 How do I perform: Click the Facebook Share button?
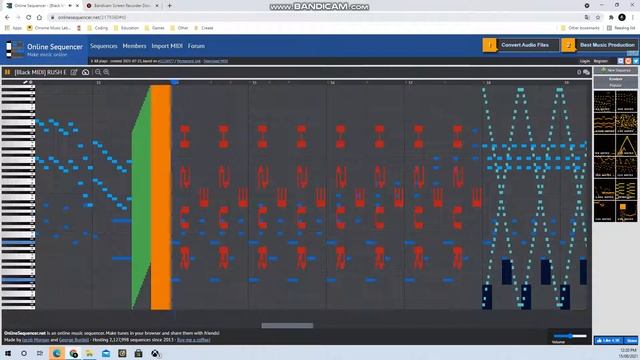[631, 340]
